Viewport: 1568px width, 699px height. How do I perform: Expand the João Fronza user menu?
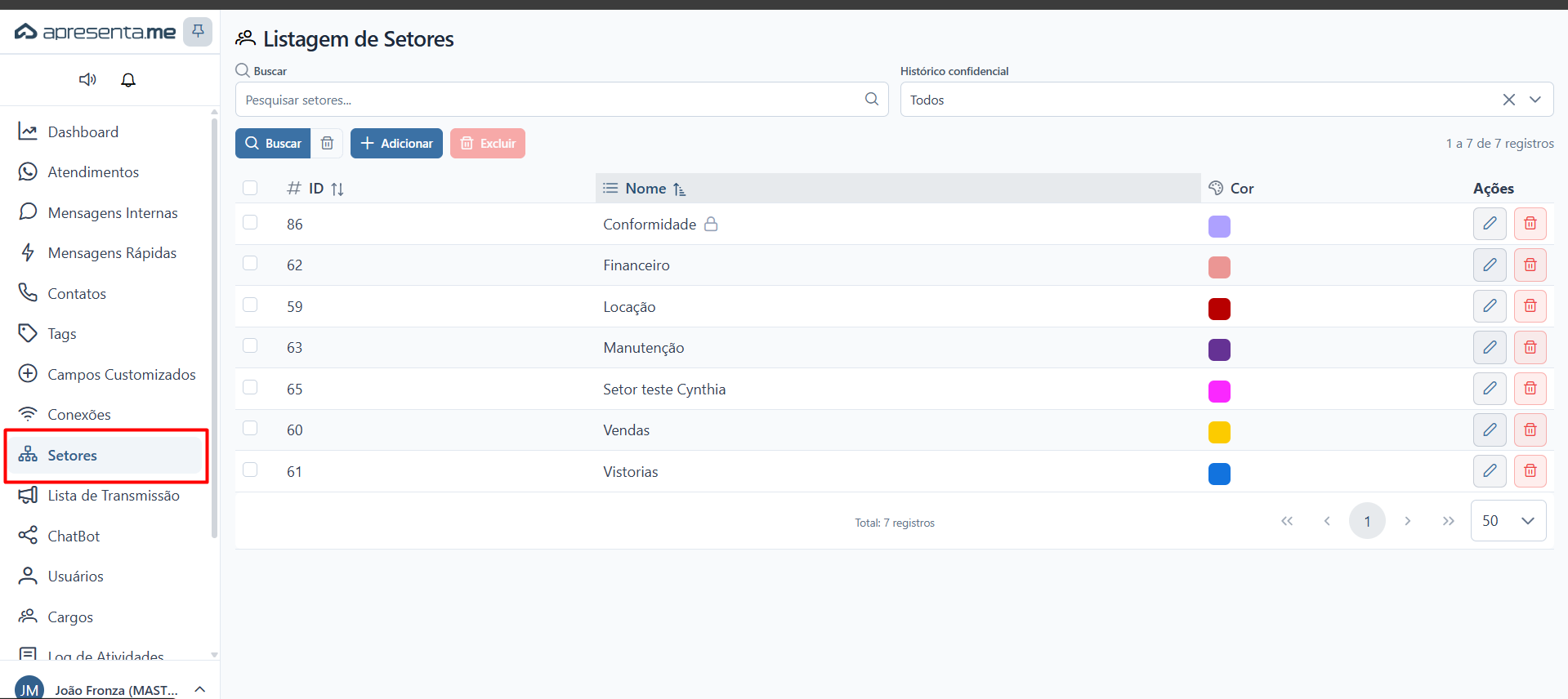coord(199,690)
